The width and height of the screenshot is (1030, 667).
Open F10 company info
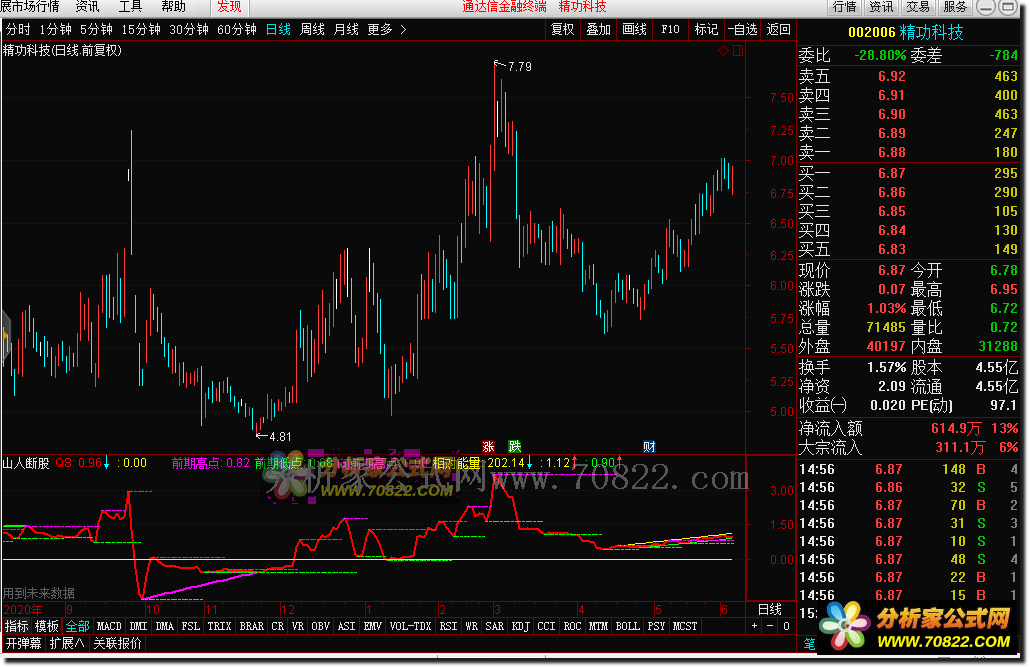670,30
